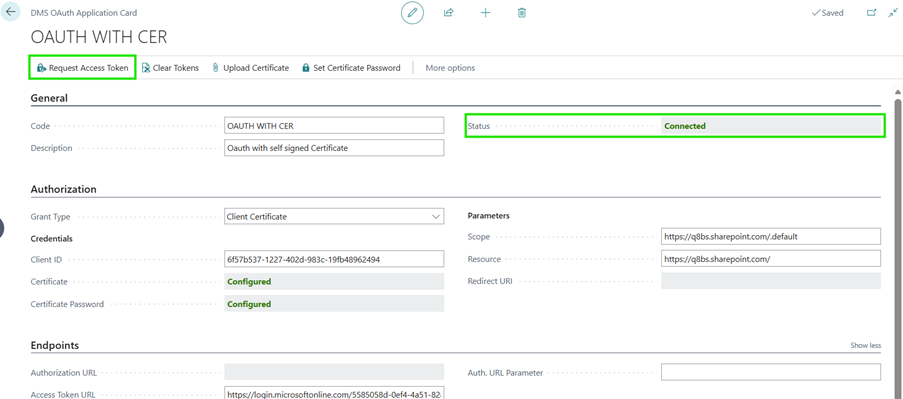Edit the Scope field
The height and width of the screenshot is (399, 903).
[x=771, y=236]
